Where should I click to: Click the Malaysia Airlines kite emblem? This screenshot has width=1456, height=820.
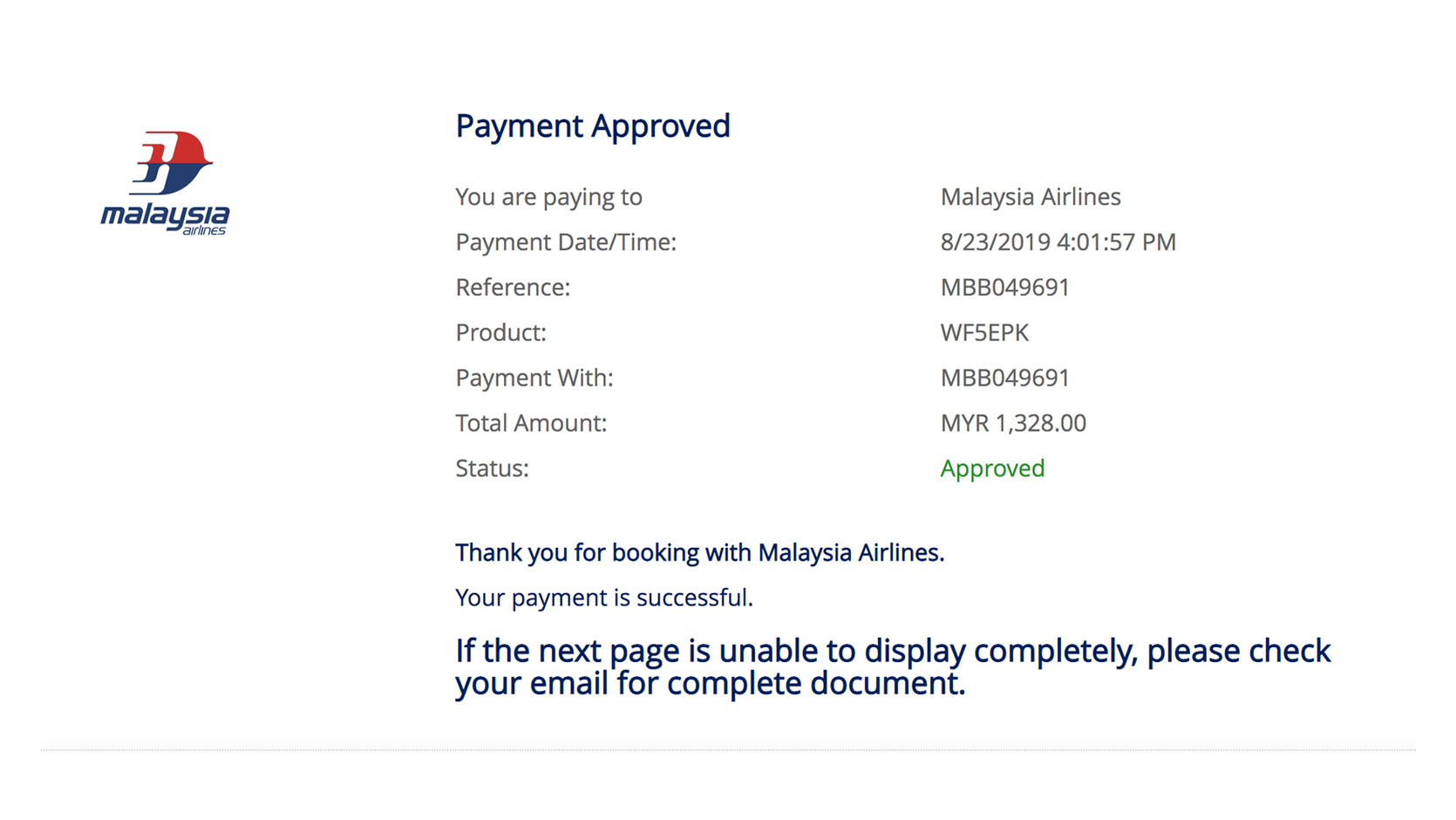pos(172,162)
